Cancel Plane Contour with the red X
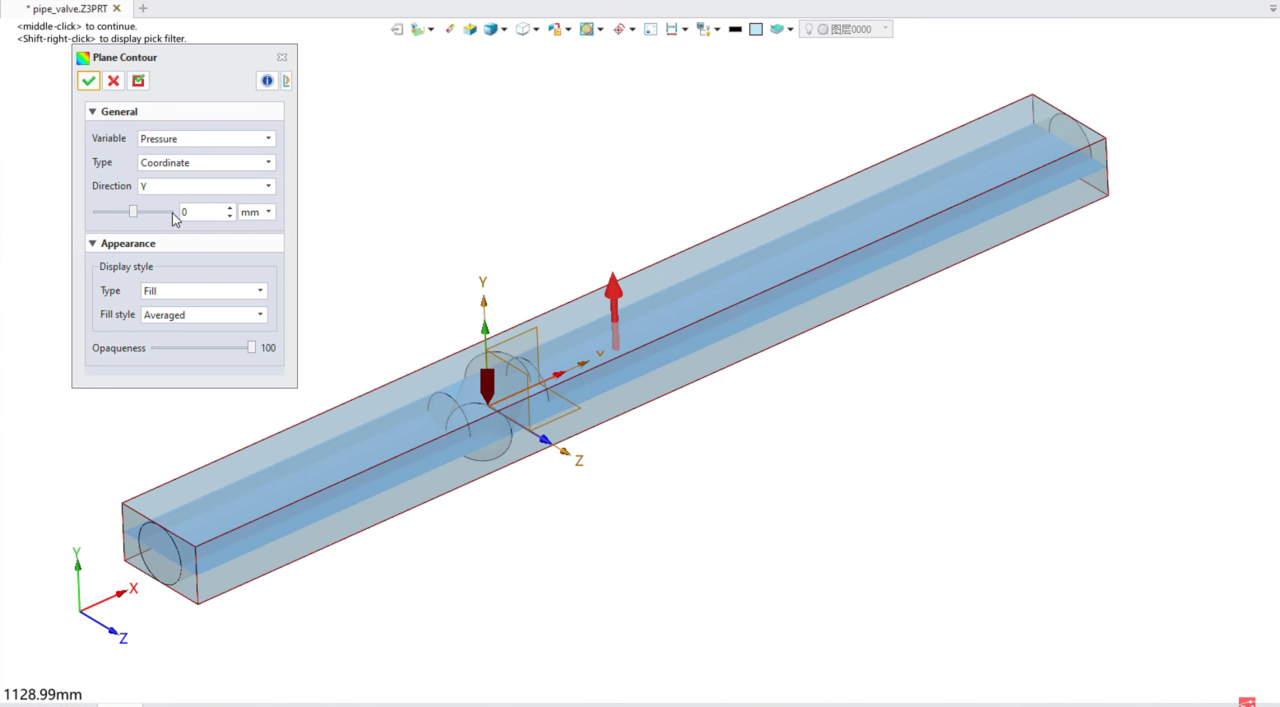The image size is (1280, 707). pyautogui.click(x=114, y=81)
